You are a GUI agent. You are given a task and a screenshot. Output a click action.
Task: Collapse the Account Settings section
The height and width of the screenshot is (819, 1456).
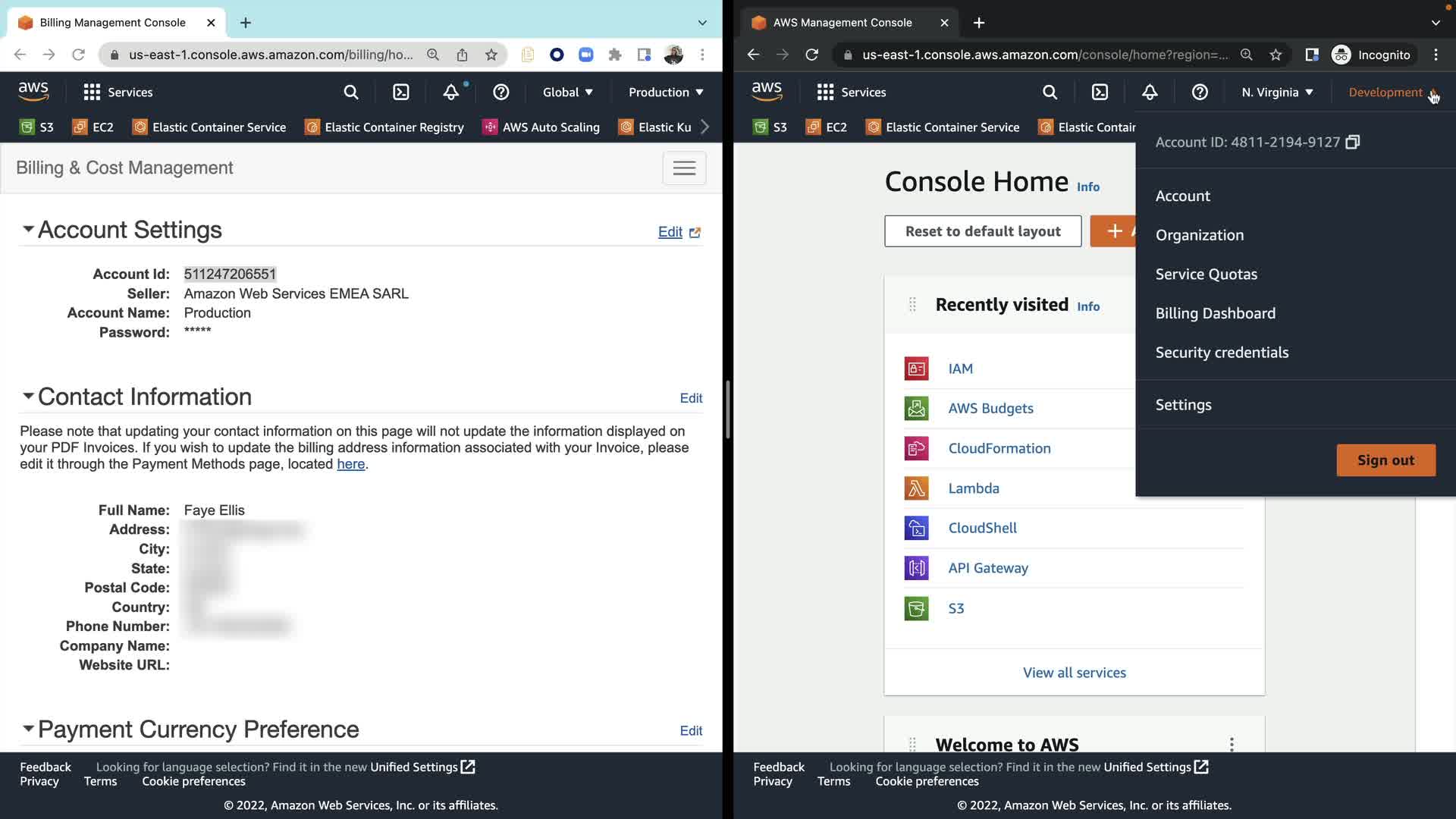click(28, 229)
